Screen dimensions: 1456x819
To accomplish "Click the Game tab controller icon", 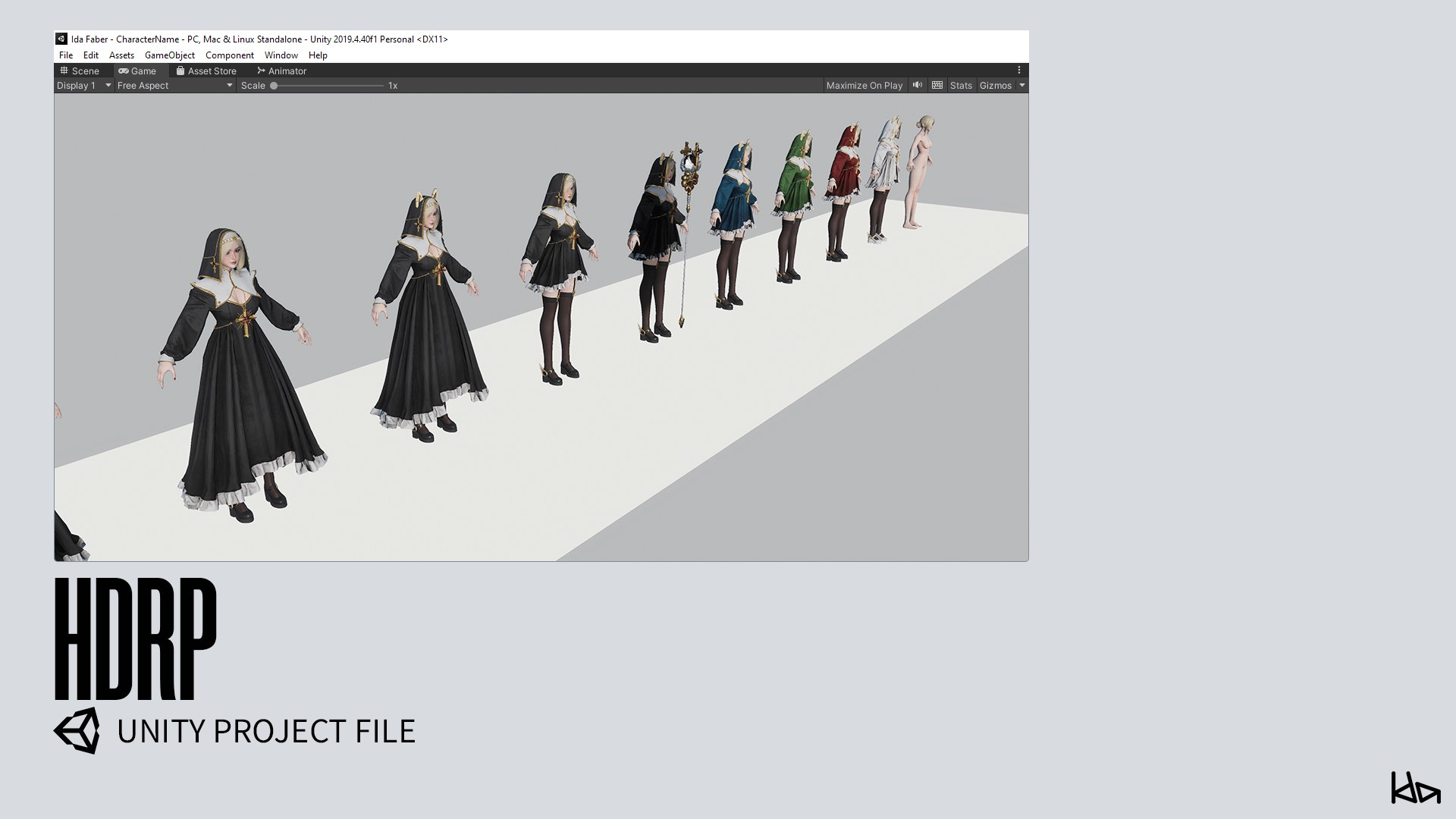I will (x=124, y=71).
